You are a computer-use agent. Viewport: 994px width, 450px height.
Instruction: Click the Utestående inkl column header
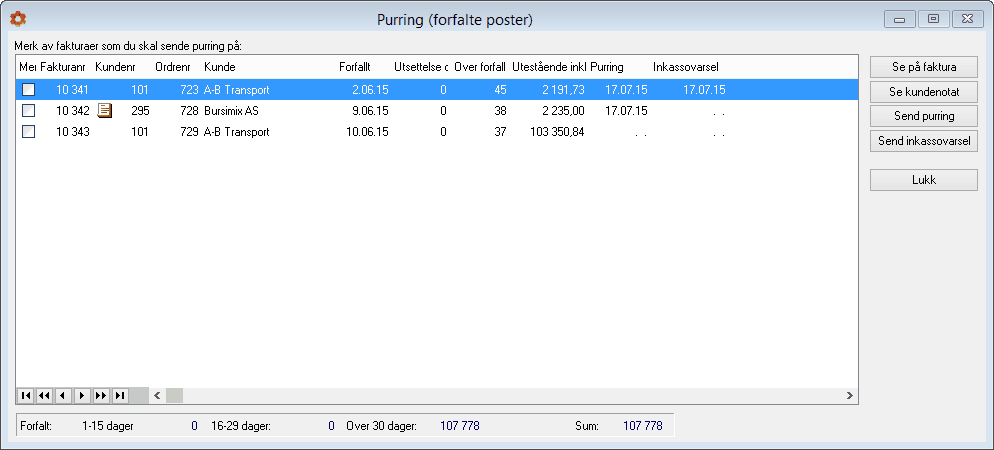point(549,67)
